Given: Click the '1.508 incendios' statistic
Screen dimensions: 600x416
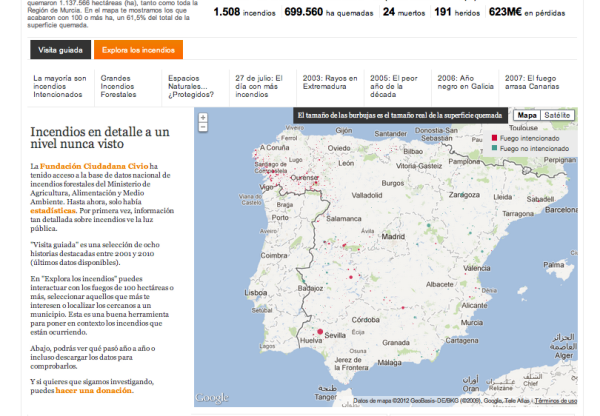Looking at the screenshot, I should tap(244, 12).
